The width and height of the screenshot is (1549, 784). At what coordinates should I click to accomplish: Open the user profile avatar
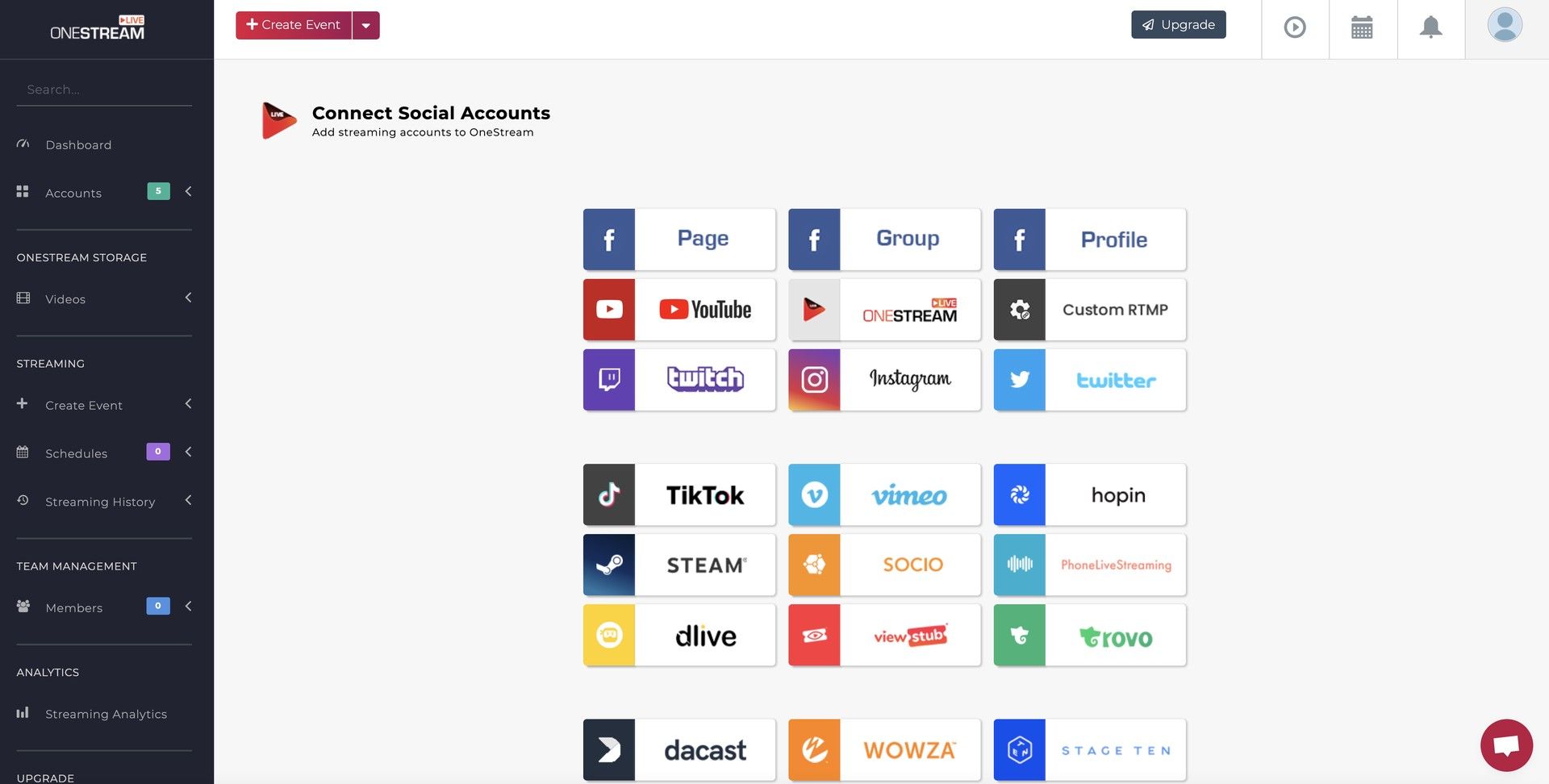pyautogui.click(x=1504, y=25)
